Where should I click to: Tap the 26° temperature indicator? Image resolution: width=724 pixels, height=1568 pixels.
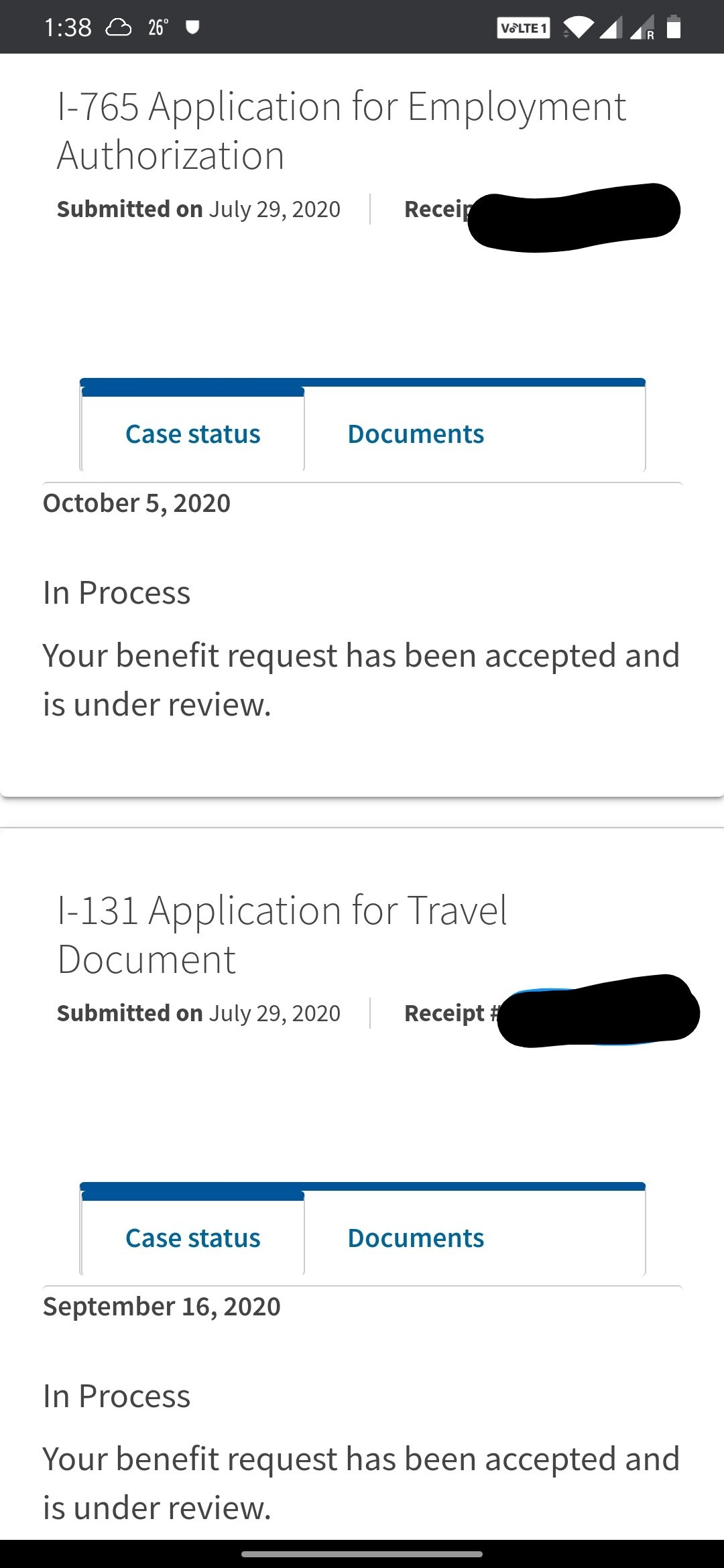tap(158, 27)
